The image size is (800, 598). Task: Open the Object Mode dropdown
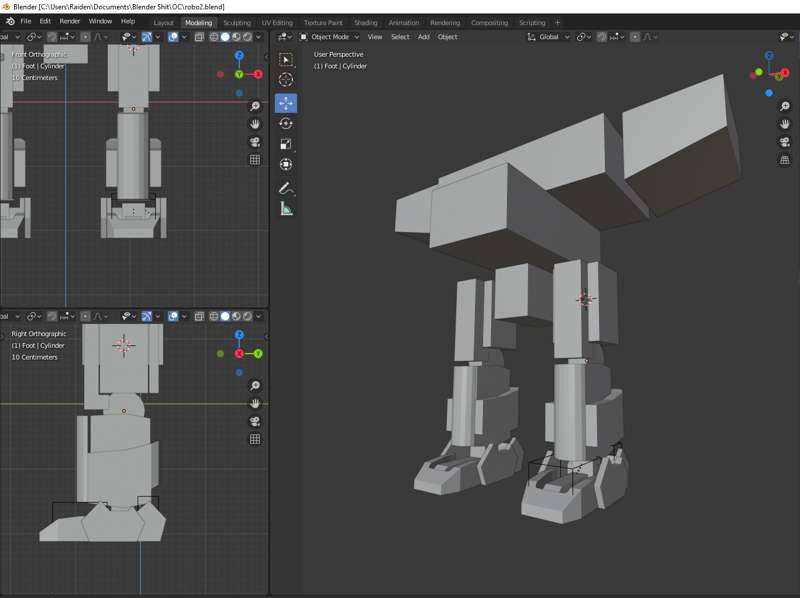(x=330, y=37)
